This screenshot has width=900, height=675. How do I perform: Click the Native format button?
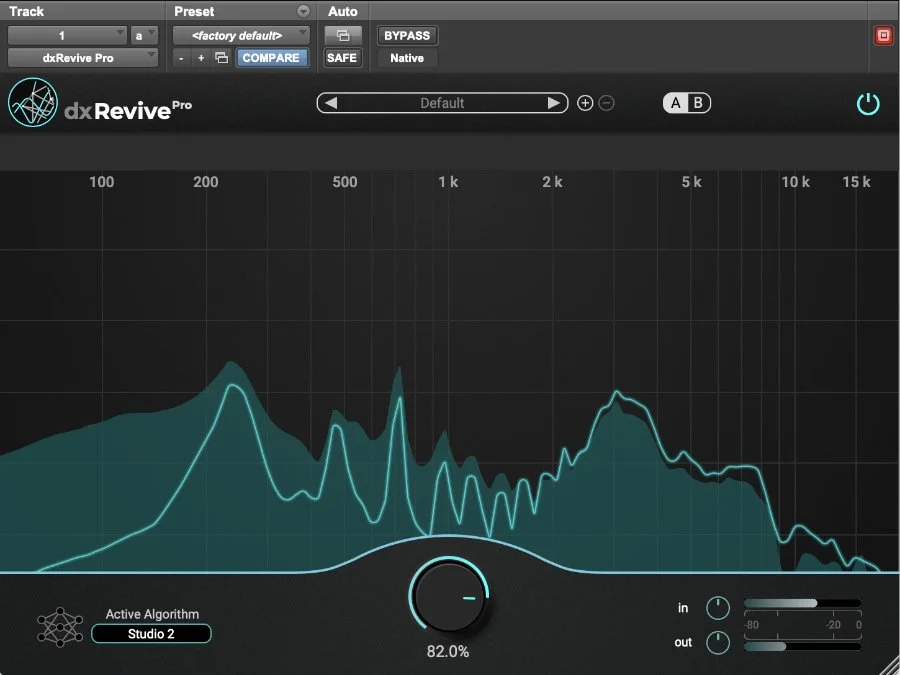coord(407,57)
